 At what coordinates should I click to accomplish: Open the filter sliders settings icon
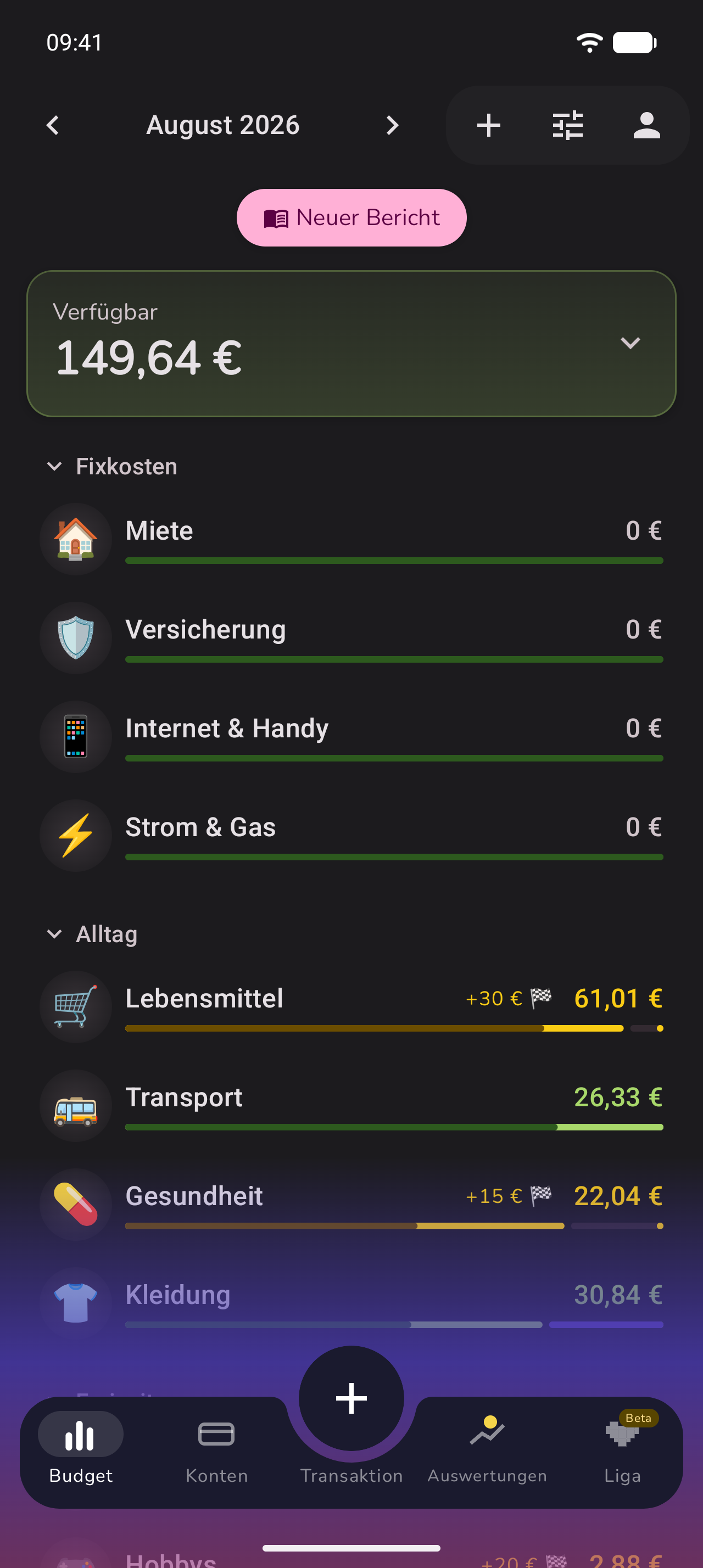pos(567,125)
